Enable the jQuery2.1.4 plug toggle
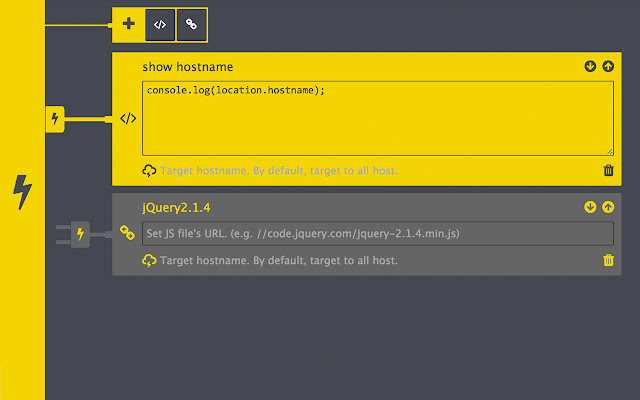Image resolution: width=640 pixels, height=400 pixels. [x=81, y=236]
